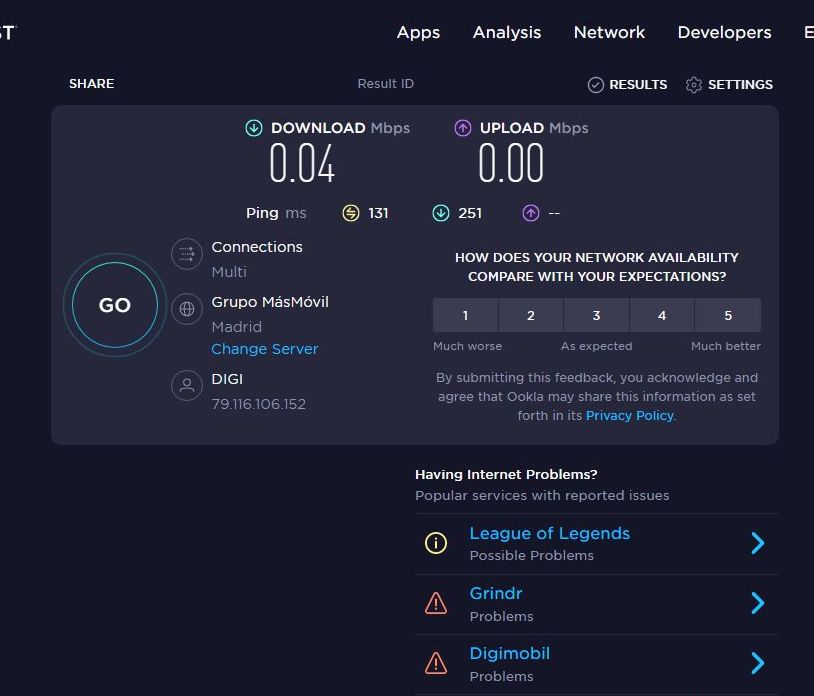Screen dimensions: 814x696
Task: Open the Network menu item
Action: 609,32
